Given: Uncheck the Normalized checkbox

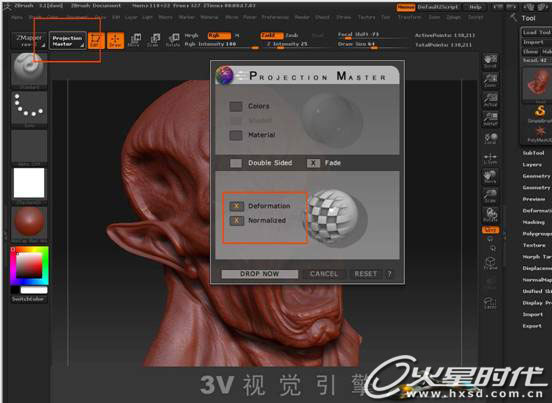Looking at the screenshot, I should coord(237,220).
